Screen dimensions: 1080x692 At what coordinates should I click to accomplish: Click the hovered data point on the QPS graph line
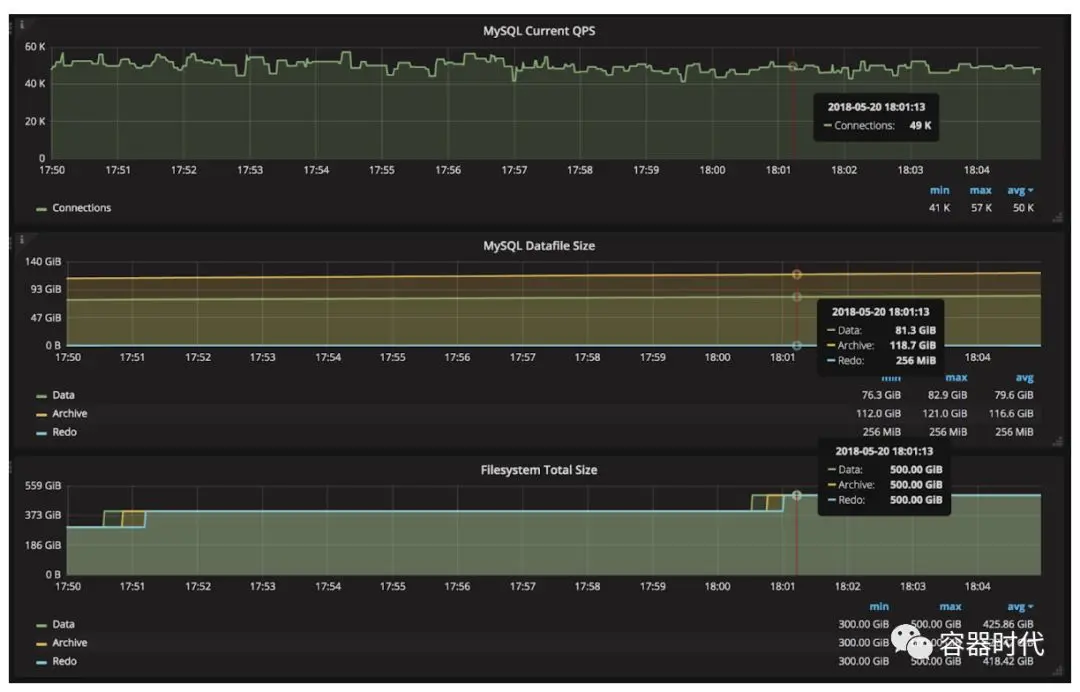pyautogui.click(x=793, y=66)
